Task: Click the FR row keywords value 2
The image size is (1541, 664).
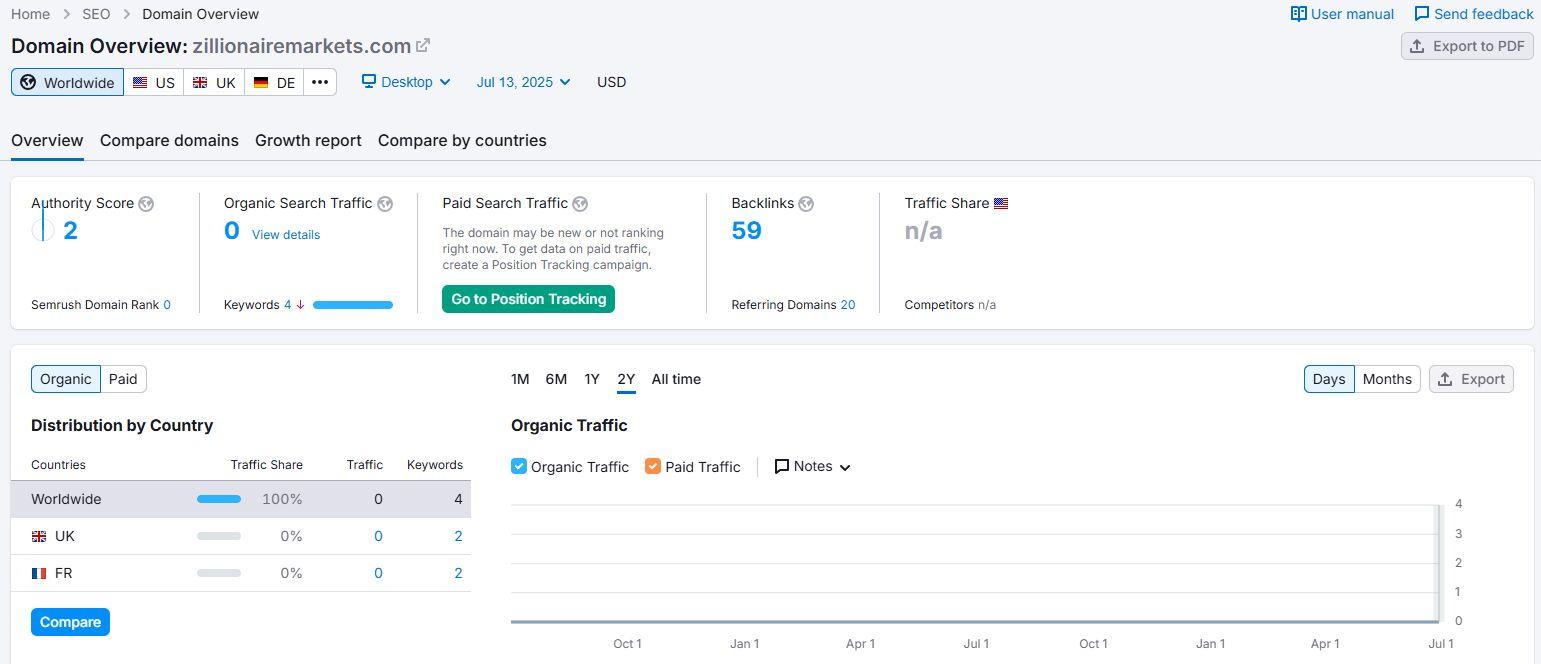Action: pyautogui.click(x=458, y=573)
